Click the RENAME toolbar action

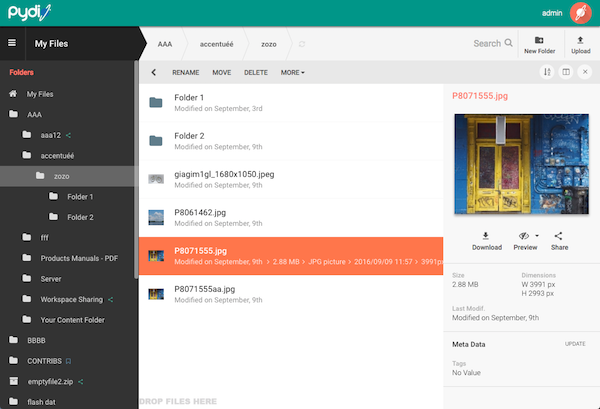[185, 72]
